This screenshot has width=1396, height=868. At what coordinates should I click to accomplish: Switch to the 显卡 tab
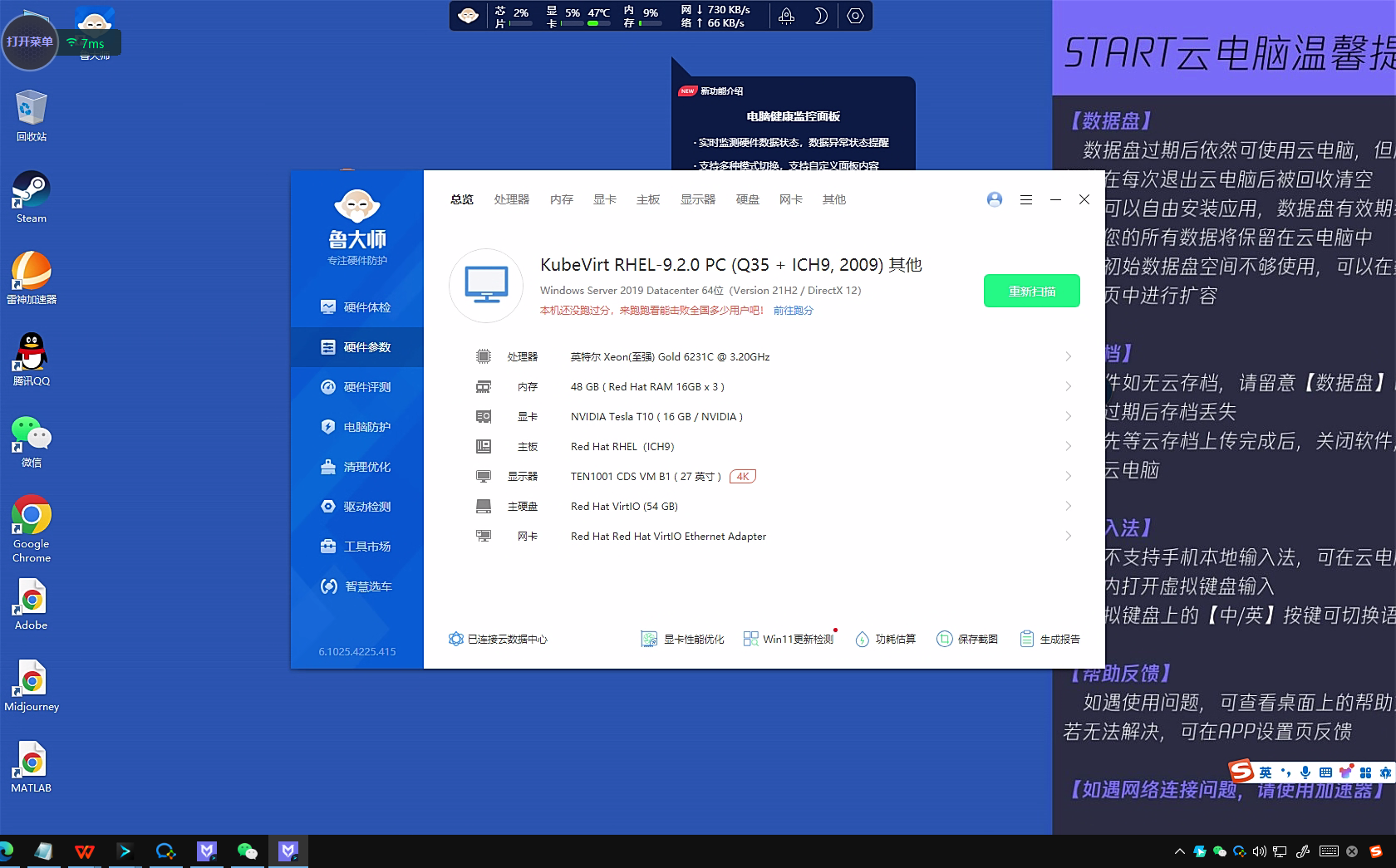[x=605, y=199]
